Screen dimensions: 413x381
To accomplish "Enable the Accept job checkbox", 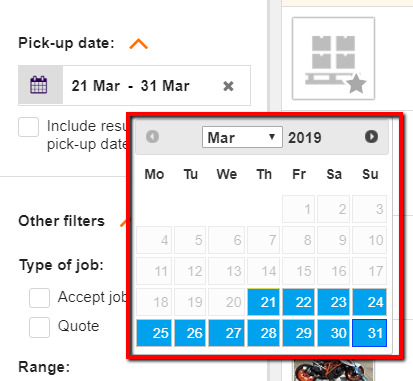I will pos(39,298).
